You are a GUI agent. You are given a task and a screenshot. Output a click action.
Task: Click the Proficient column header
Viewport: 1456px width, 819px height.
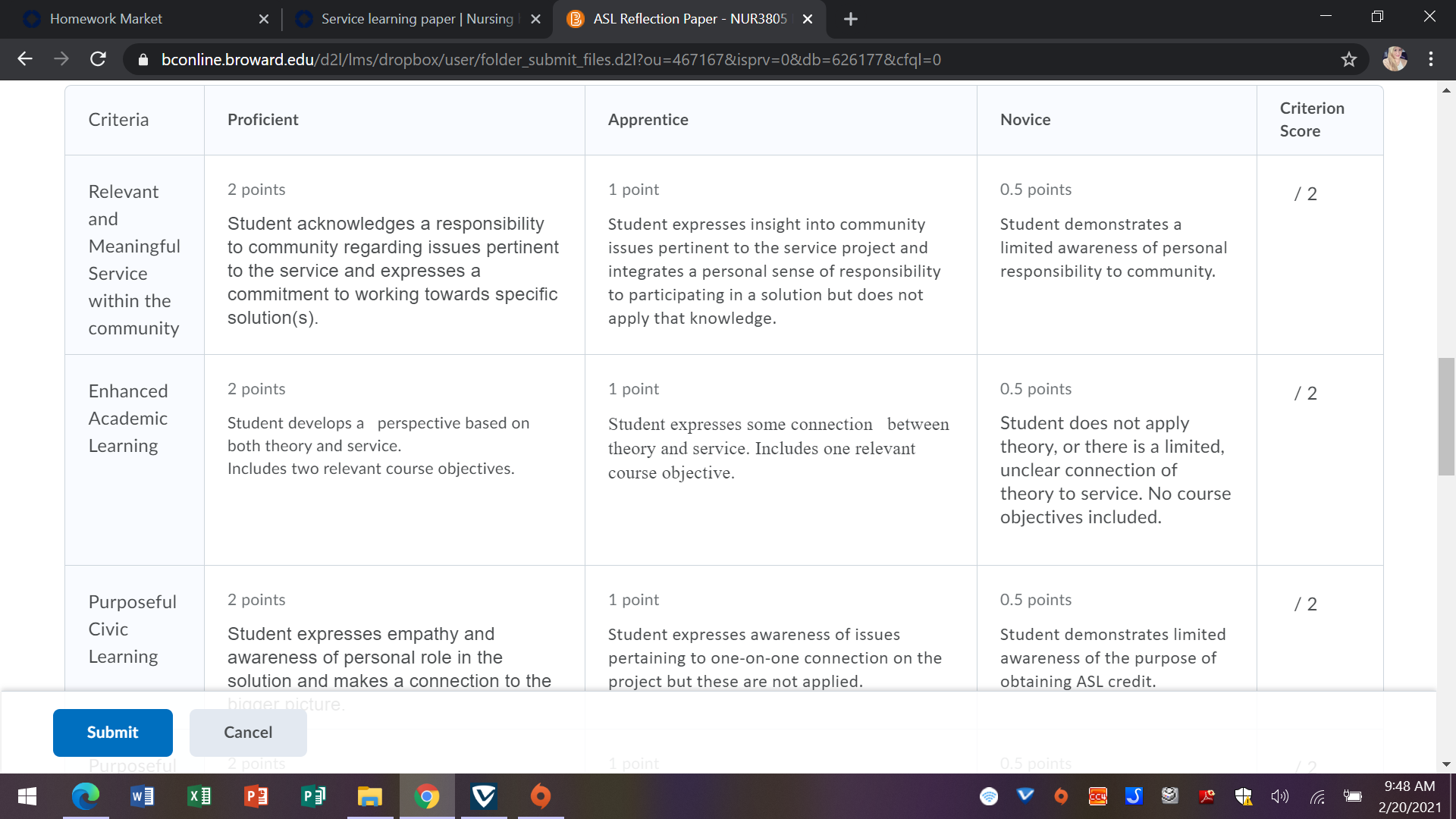pyautogui.click(x=262, y=119)
